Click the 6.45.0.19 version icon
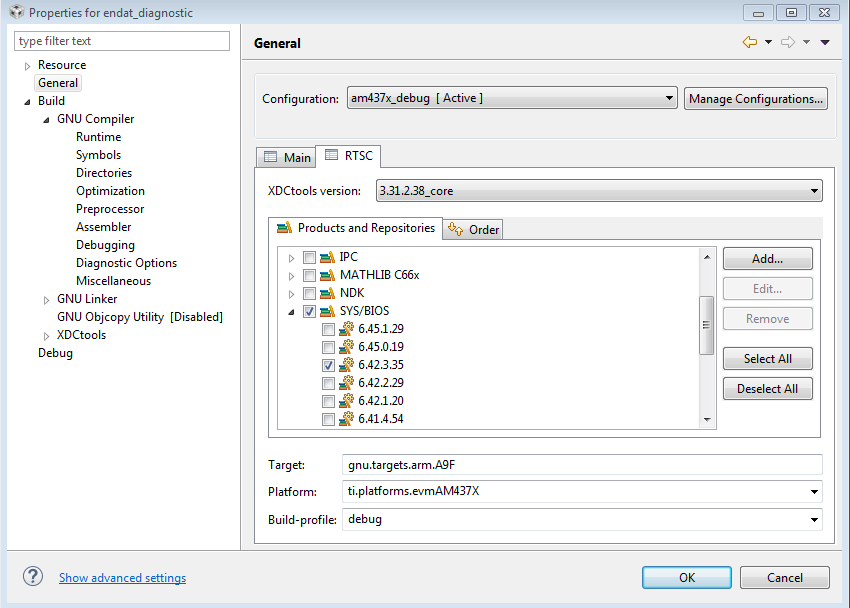 pyautogui.click(x=346, y=347)
